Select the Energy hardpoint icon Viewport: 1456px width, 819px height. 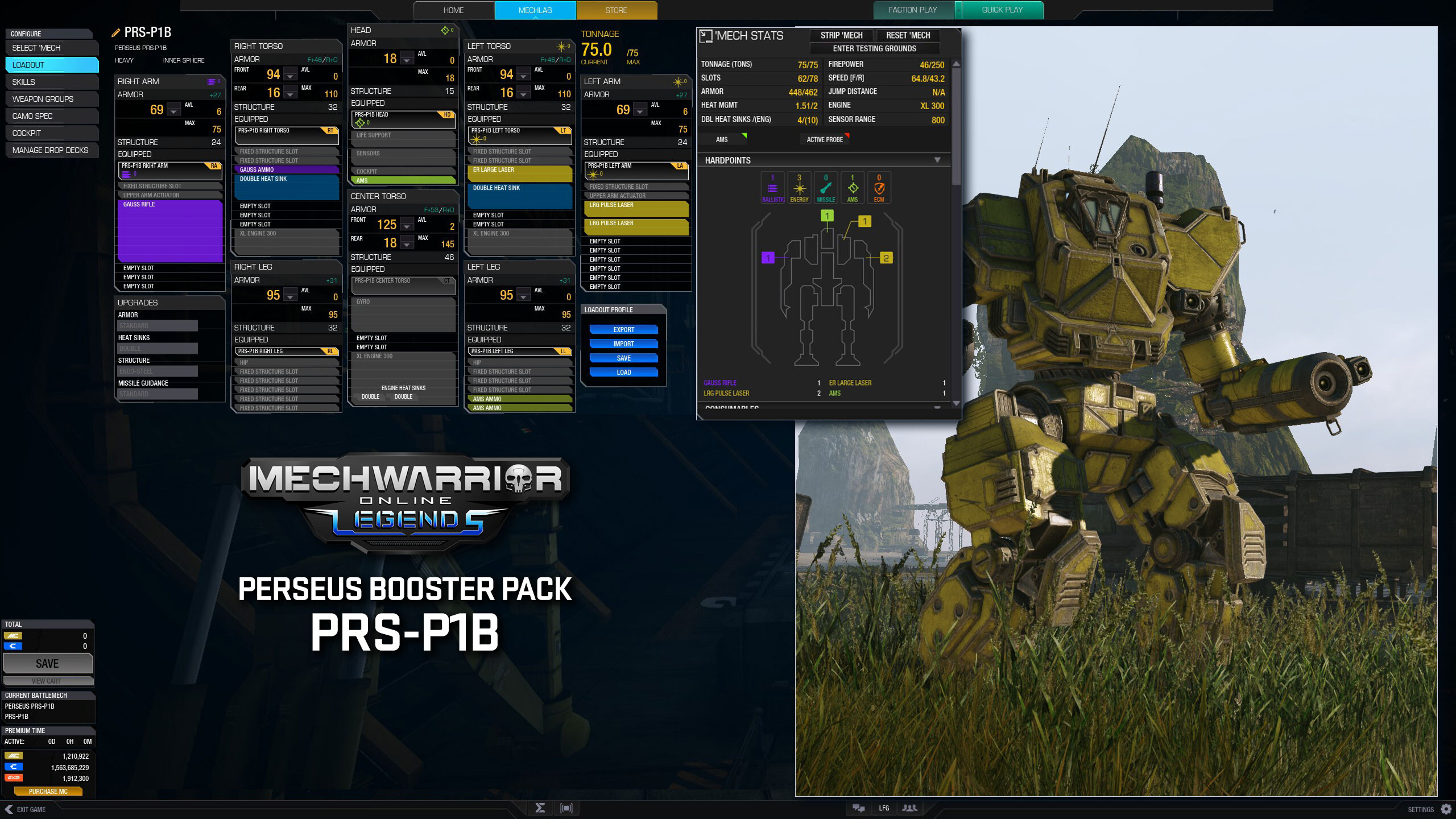click(x=799, y=188)
